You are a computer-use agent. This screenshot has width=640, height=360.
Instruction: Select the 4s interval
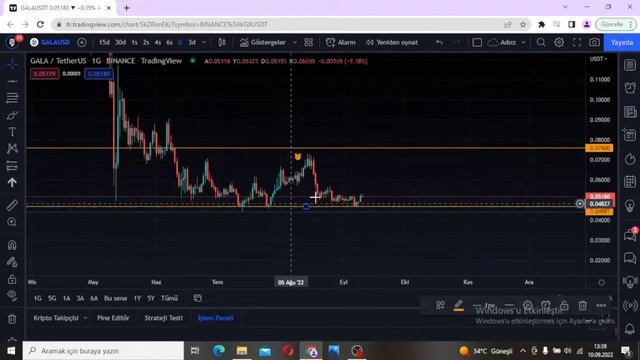tap(158, 42)
